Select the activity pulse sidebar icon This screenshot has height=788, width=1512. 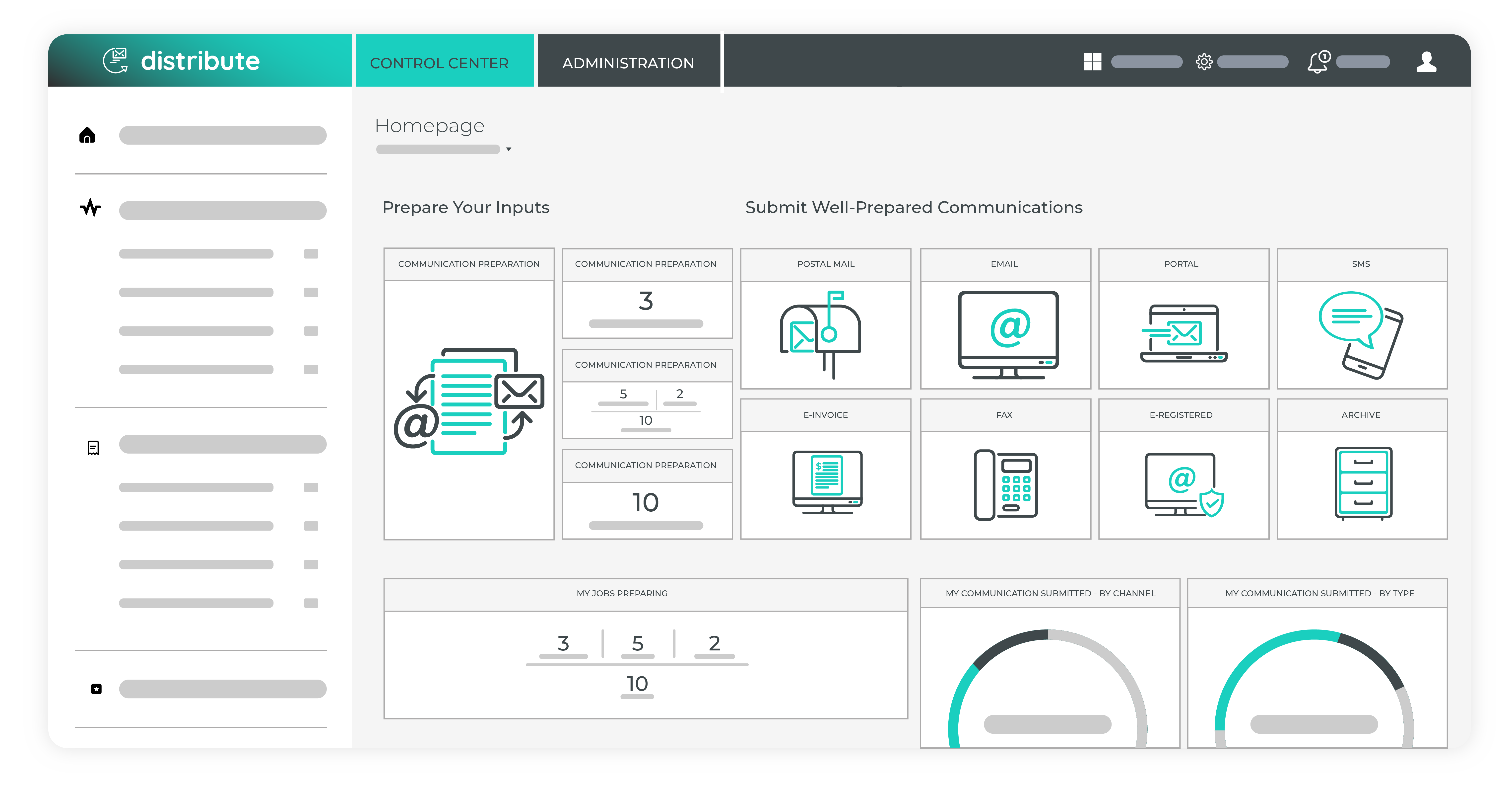point(90,208)
